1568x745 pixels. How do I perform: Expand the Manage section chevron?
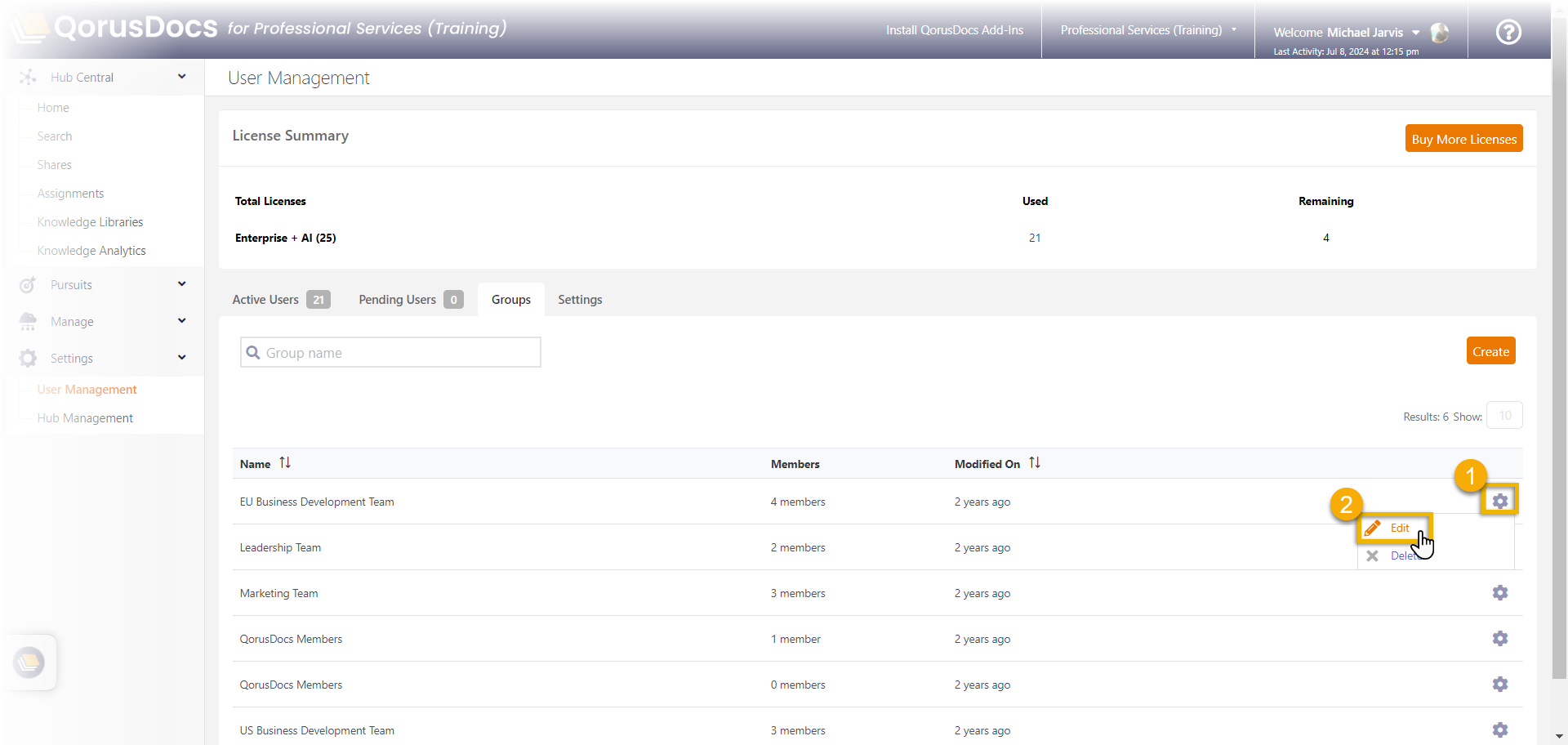182,320
